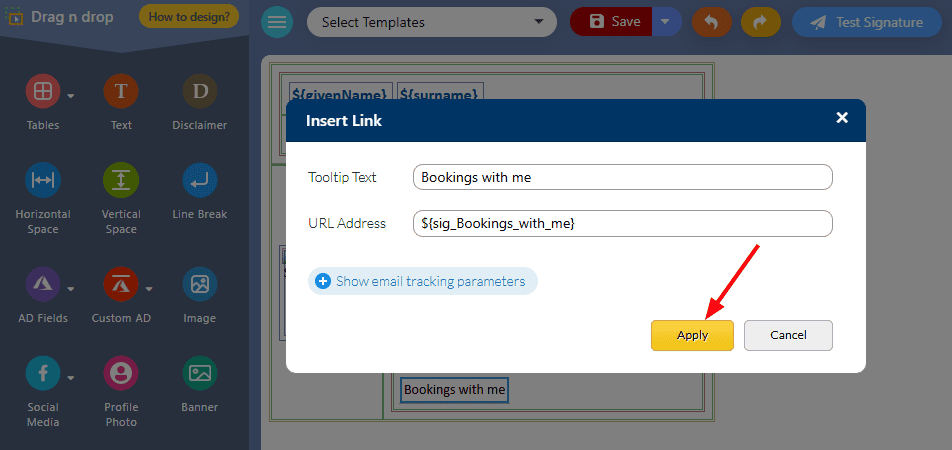Insert a Line Break element

pos(200,180)
